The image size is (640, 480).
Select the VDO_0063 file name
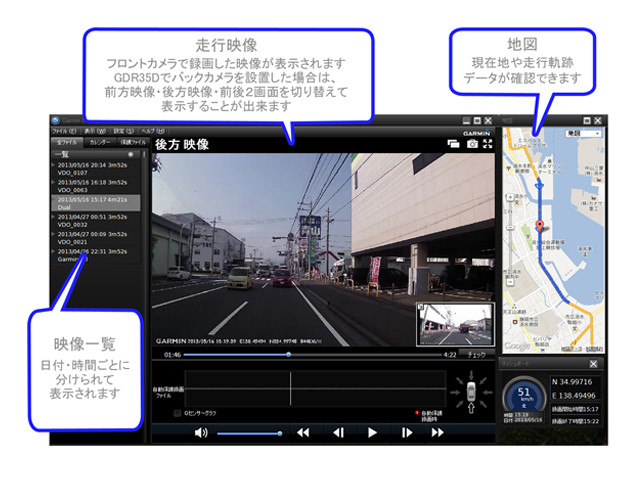point(72,190)
